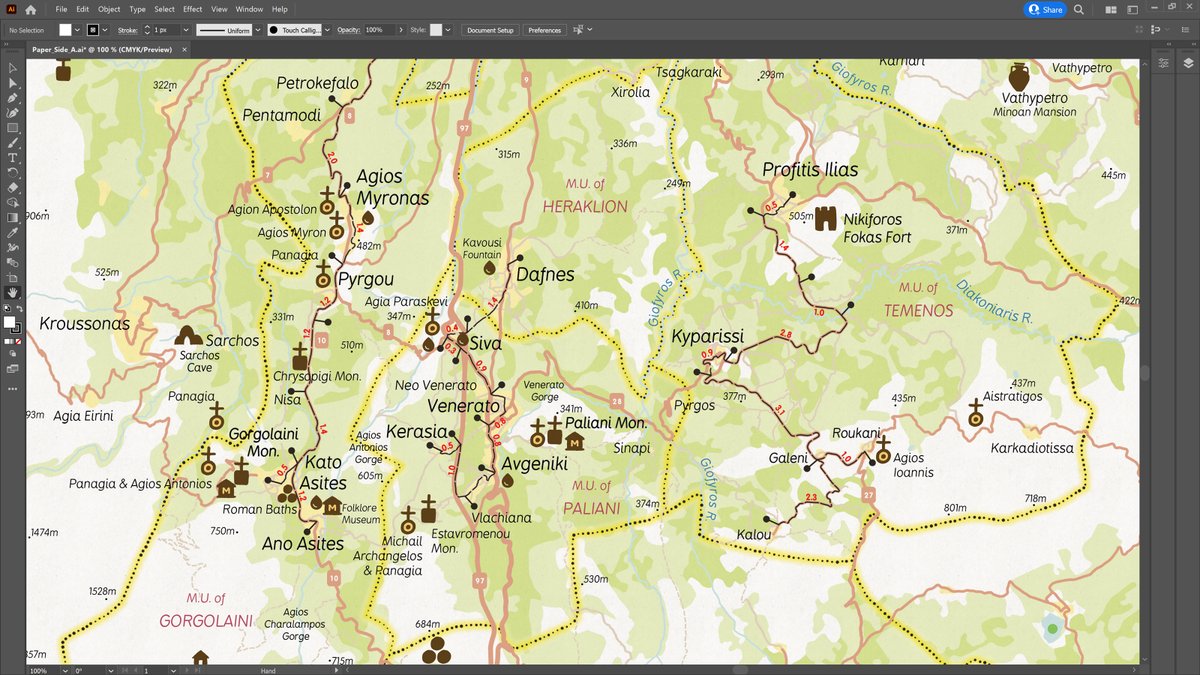
Task: Switch to the Paper_Side_A.ai document tab
Action: (100, 48)
